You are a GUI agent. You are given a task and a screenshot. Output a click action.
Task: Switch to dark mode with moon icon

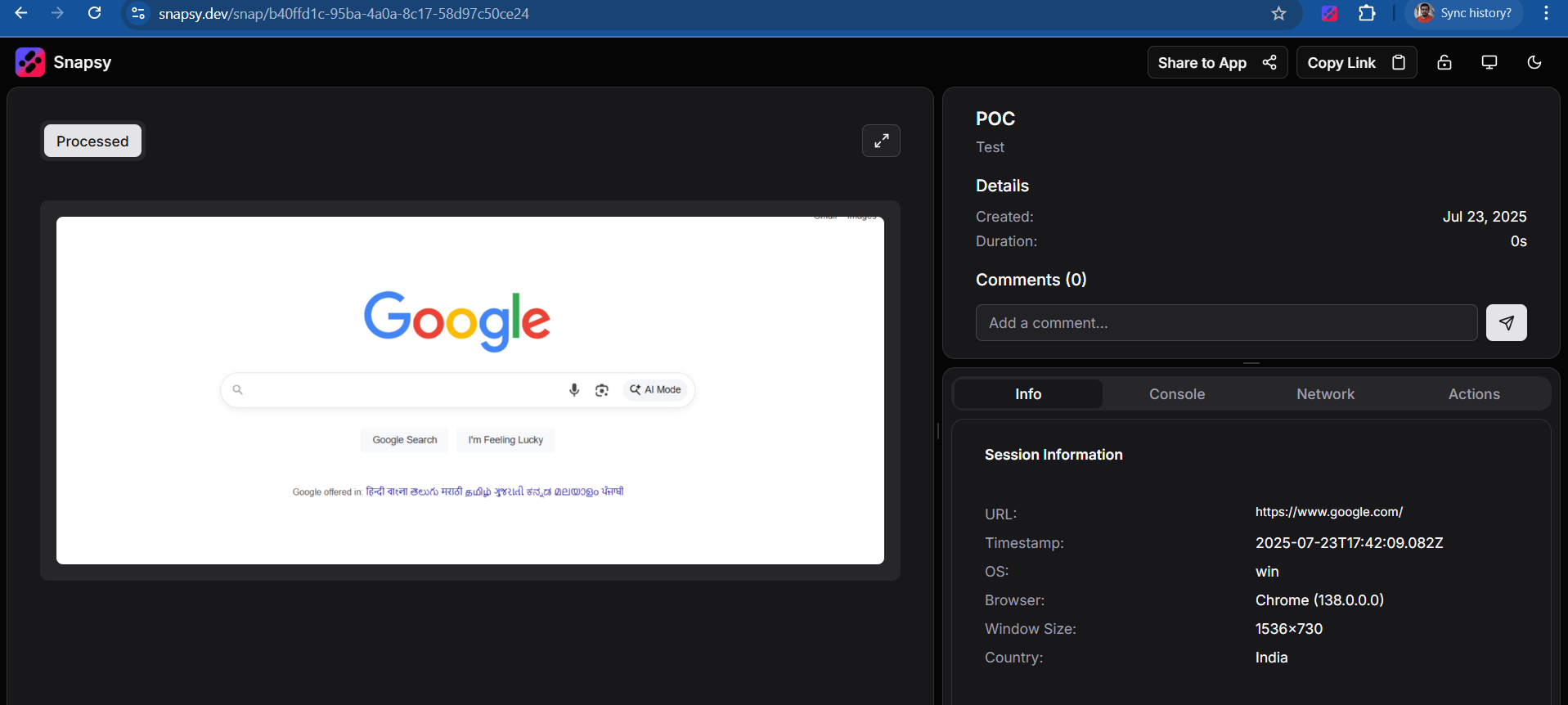[x=1534, y=62]
